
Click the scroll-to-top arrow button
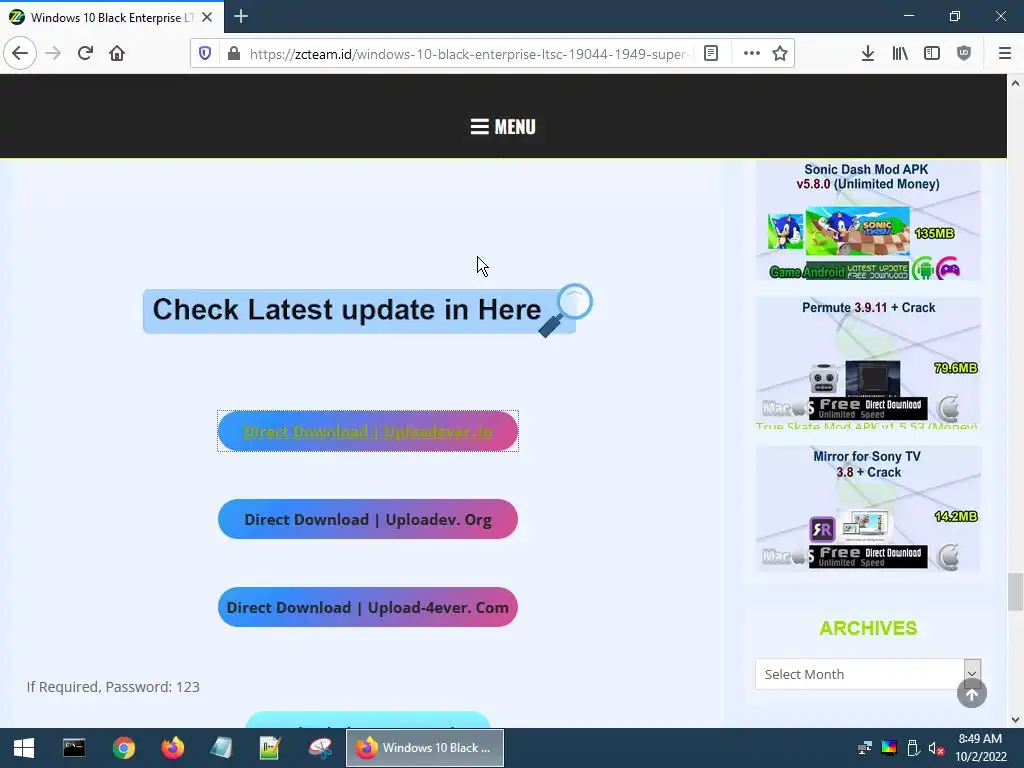(972, 694)
